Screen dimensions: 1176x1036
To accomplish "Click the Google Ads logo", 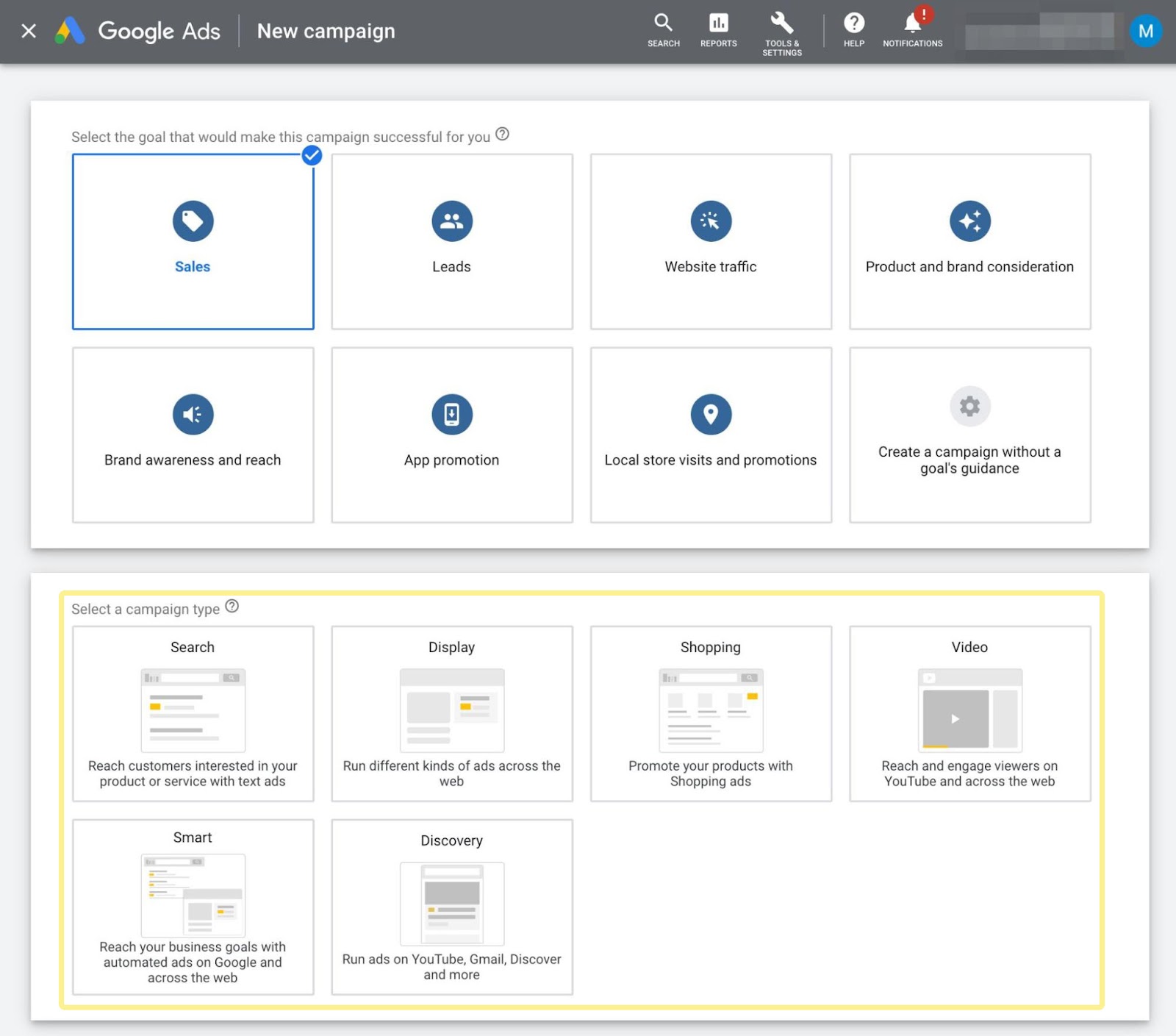I will click(137, 31).
